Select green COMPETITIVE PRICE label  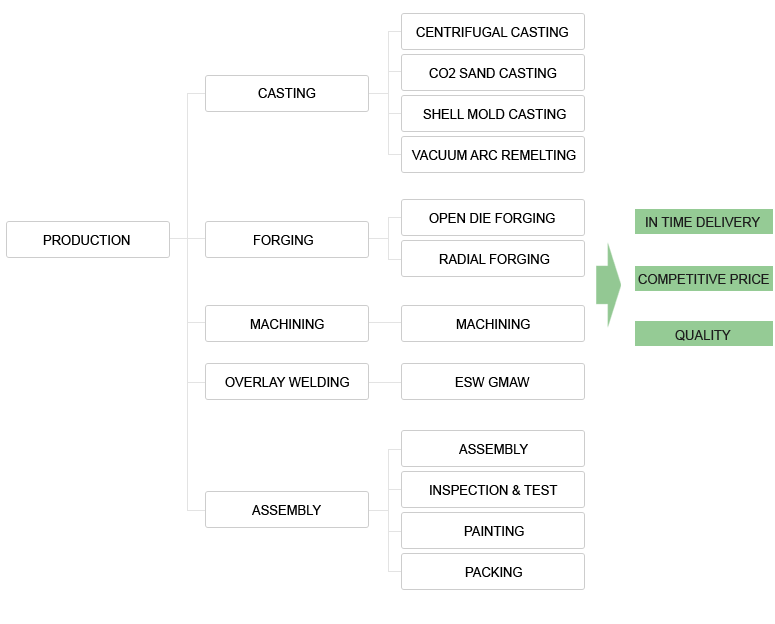point(704,278)
